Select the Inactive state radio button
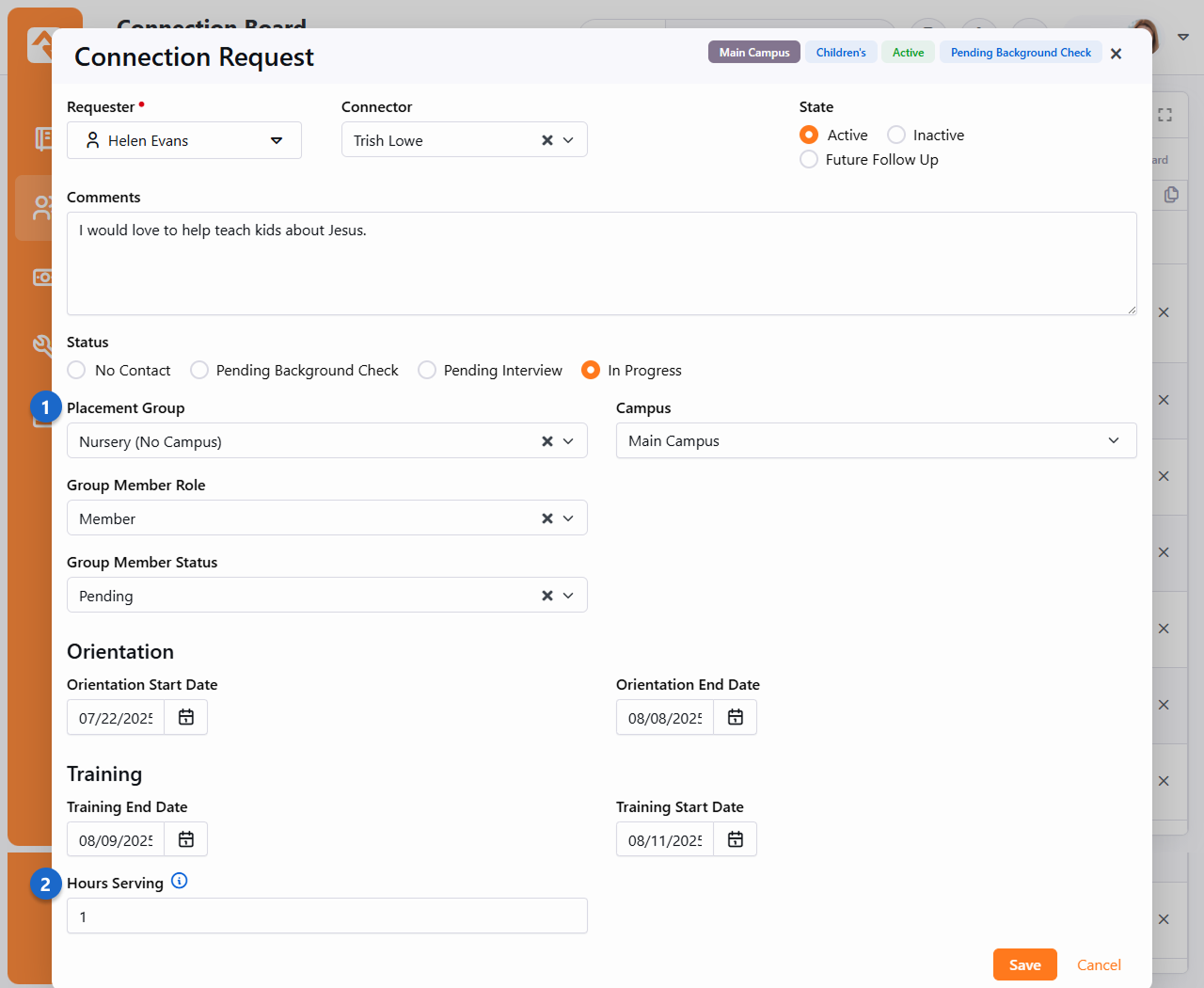The width and height of the screenshot is (1204, 988). [896, 135]
